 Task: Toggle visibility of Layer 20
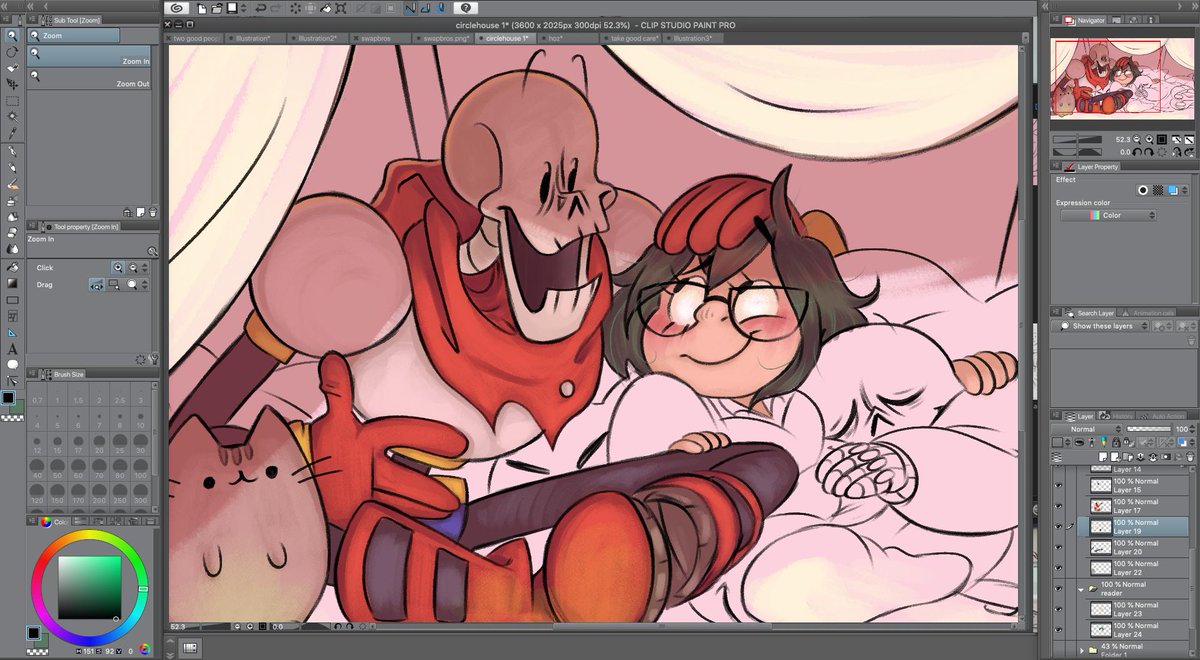(1059, 547)
